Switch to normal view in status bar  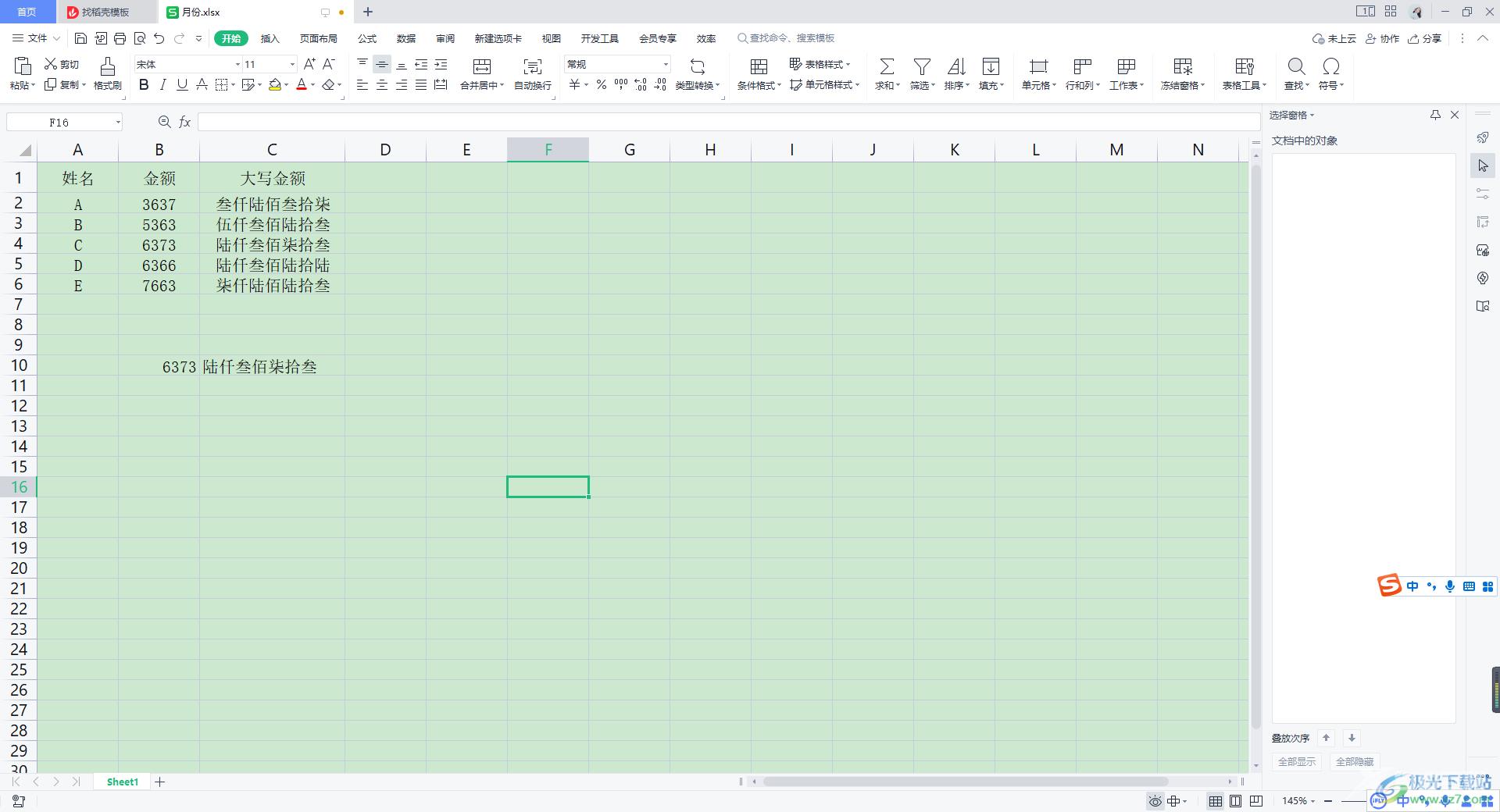click(1216, 801)
